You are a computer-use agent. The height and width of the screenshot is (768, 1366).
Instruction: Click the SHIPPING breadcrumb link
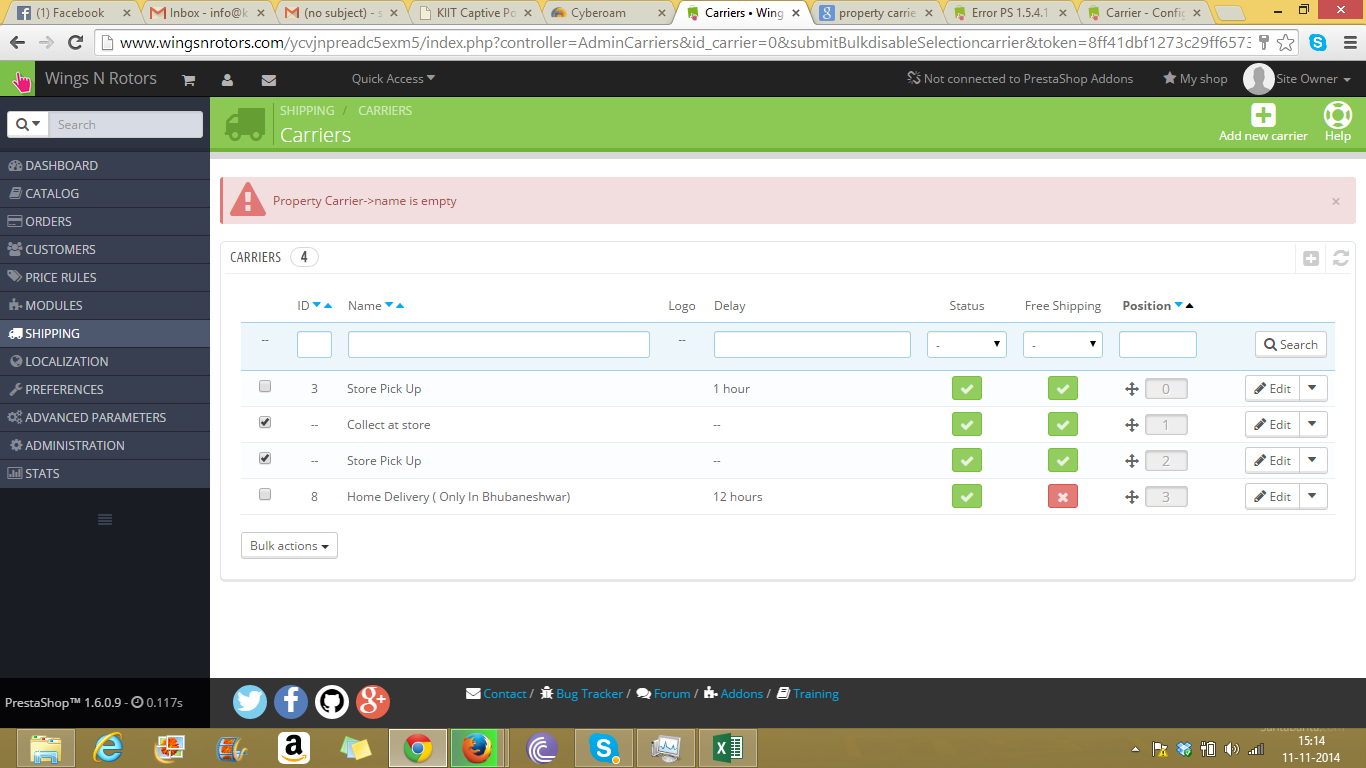tap(307, 111)
